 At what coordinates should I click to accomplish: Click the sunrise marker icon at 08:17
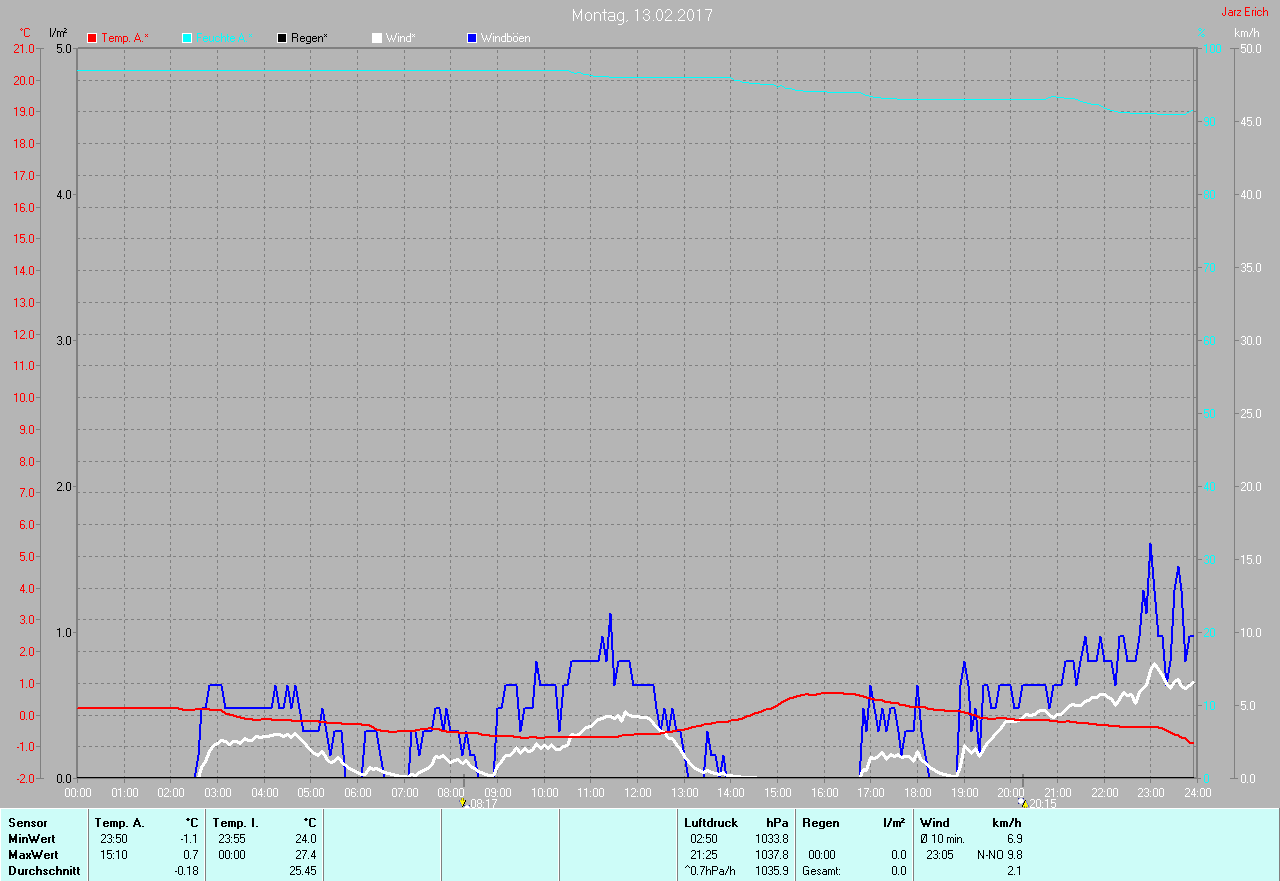(462, 802)
